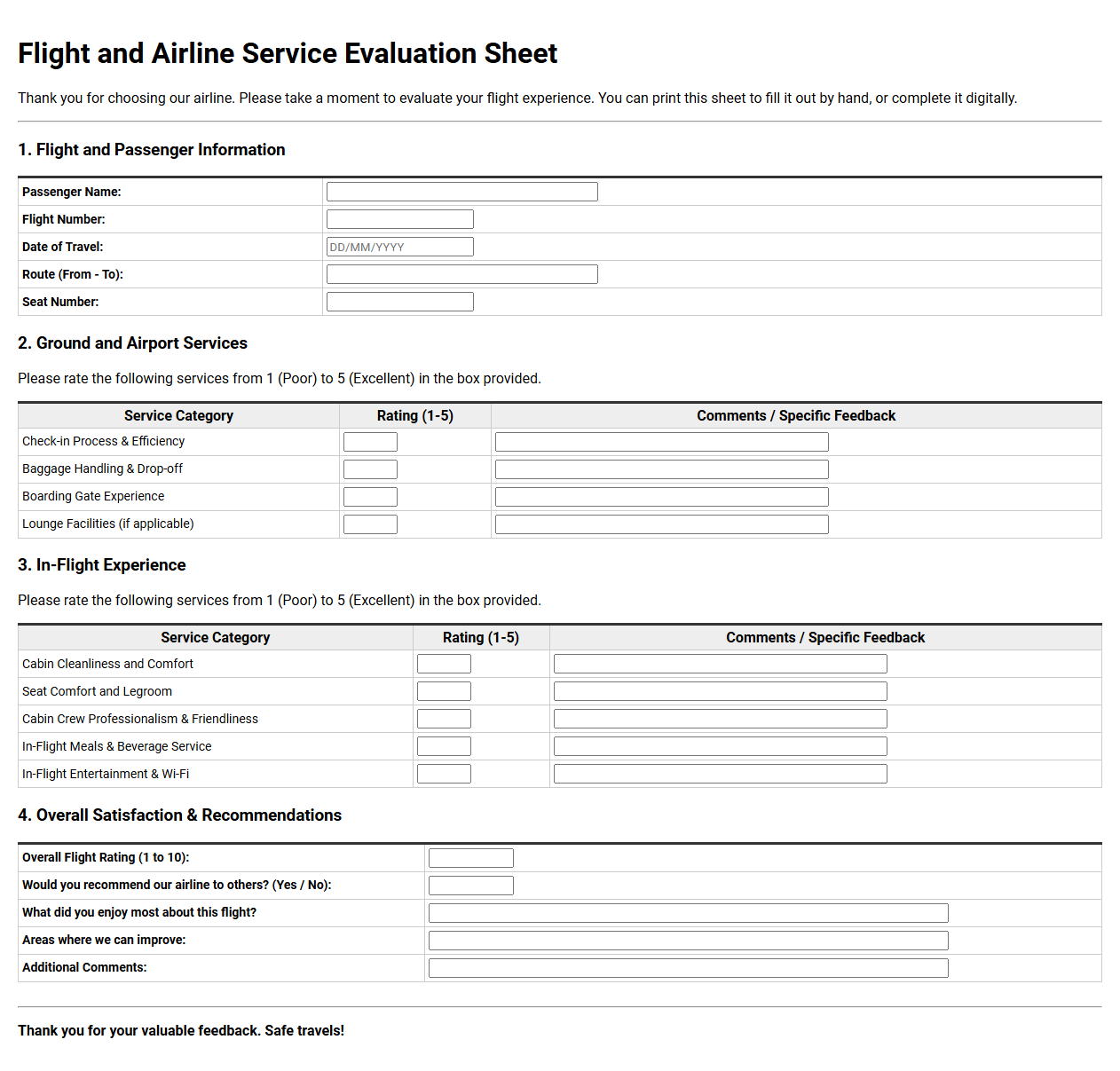Click the Cabin Crew Professionalism comments field
This screenshot has width=1120, height=1071.
(720, 719)
